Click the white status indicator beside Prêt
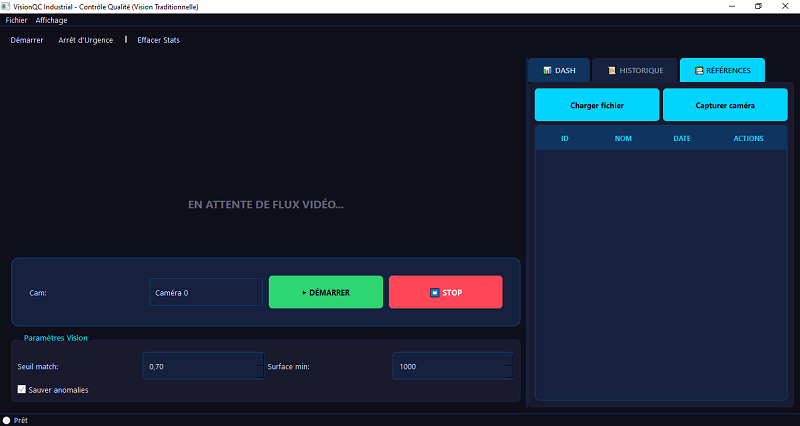 coord(7,420)
